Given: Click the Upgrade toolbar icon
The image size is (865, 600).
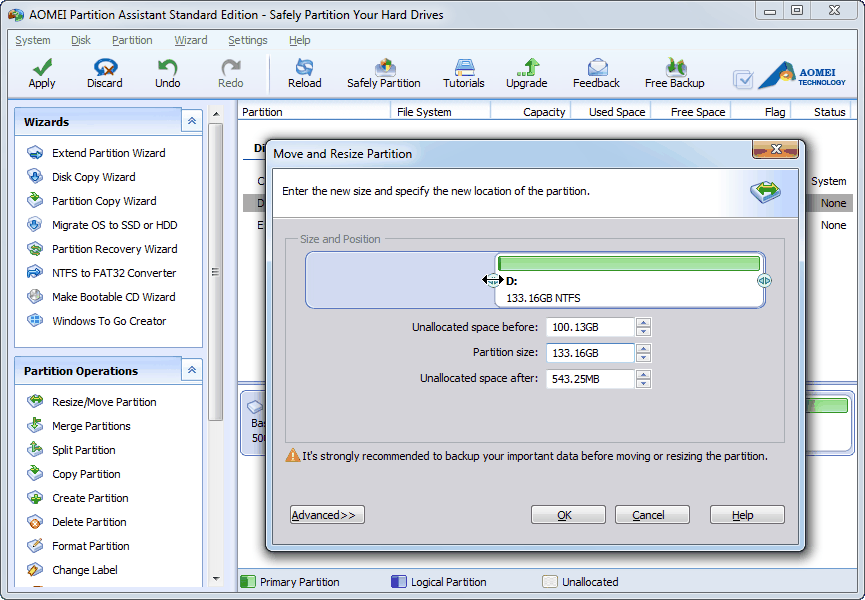Looking at the screenshot, I should (527, 73).
